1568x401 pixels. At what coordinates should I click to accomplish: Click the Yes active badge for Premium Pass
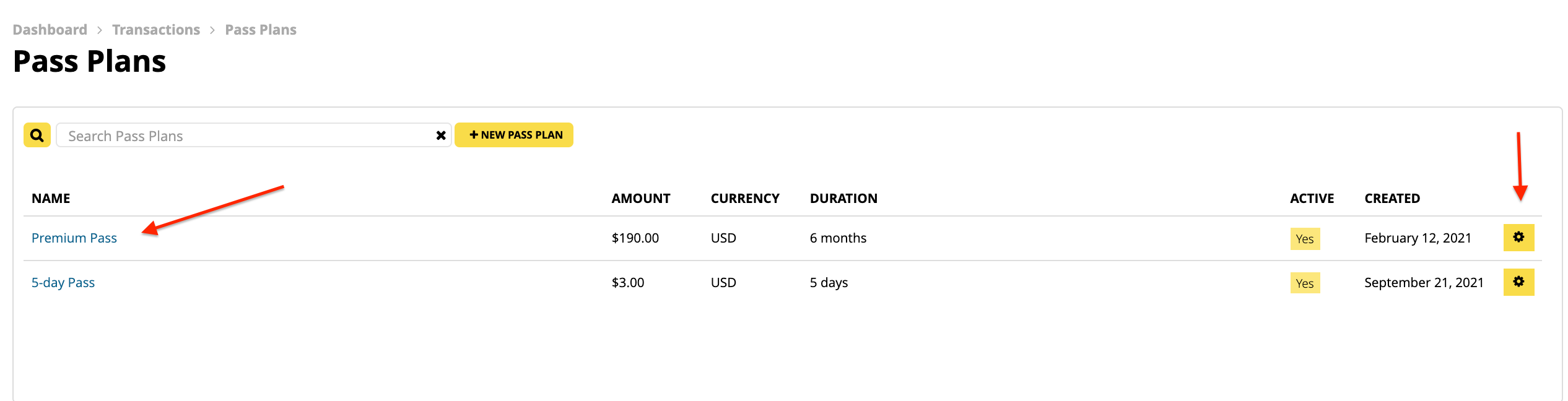[1305, 239]
